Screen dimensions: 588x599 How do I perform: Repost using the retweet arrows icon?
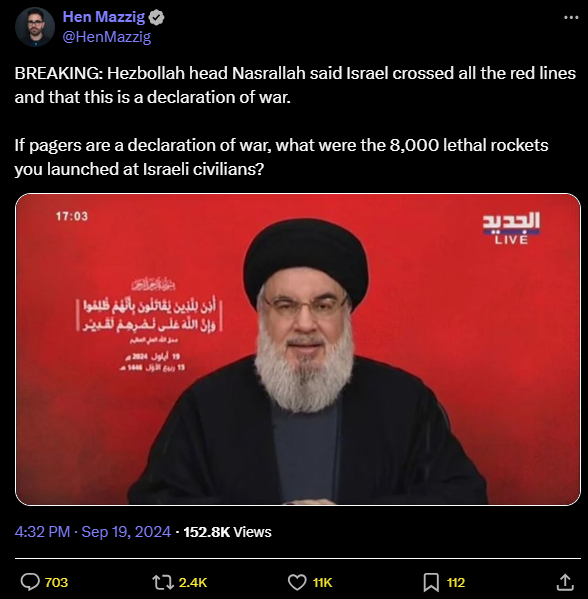163,583
